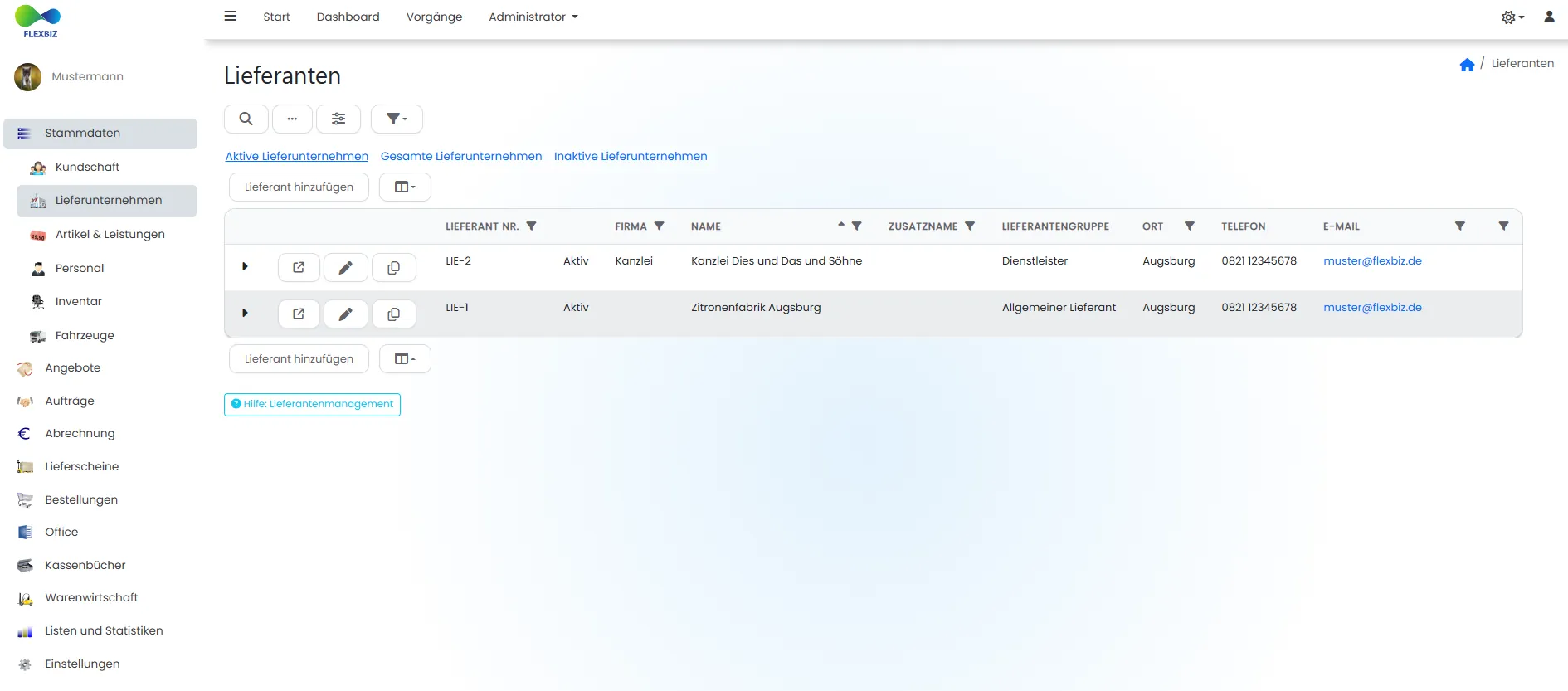Screen dimensions: 1568x691
Task: Filter the Zusatzname column
Action: [x=970, y=226]
